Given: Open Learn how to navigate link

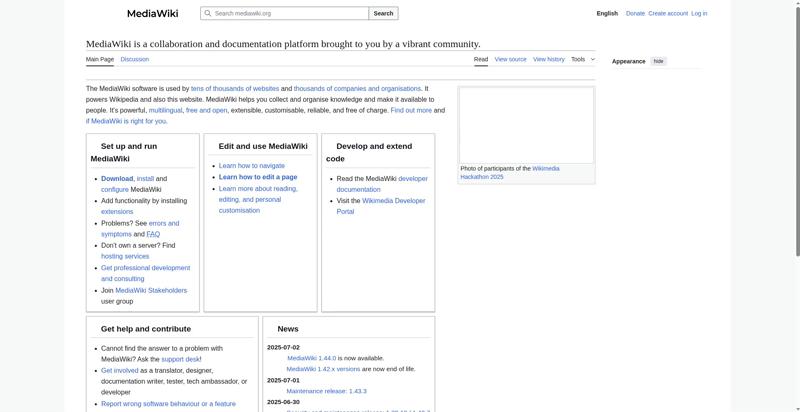Looking at the screenshot, I should pos(252,166).
